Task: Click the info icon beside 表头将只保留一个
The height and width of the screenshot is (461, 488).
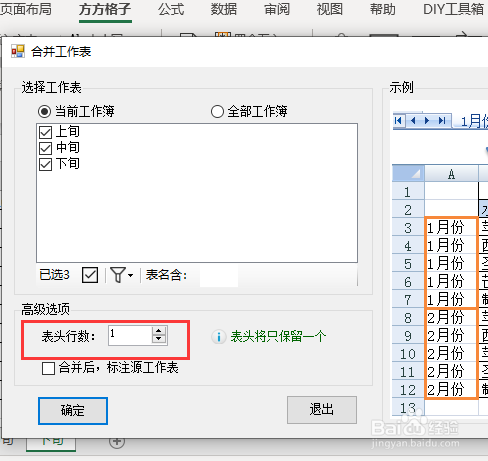Action: point(219,337)
